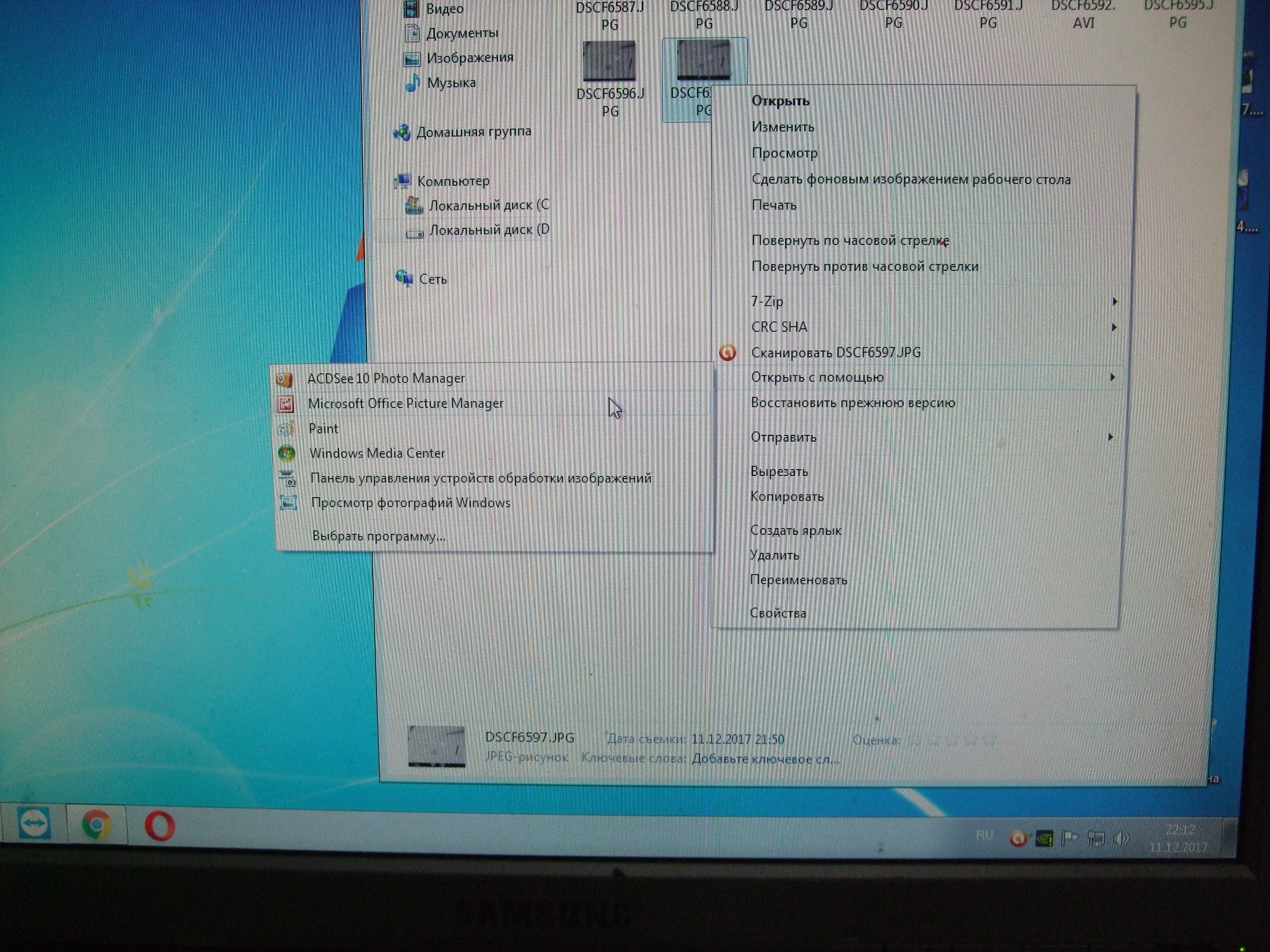Viewport: 1270px width, 952px height.
Task: Open the Windows Photo Viewer icon entry
Action: [289, 503]
